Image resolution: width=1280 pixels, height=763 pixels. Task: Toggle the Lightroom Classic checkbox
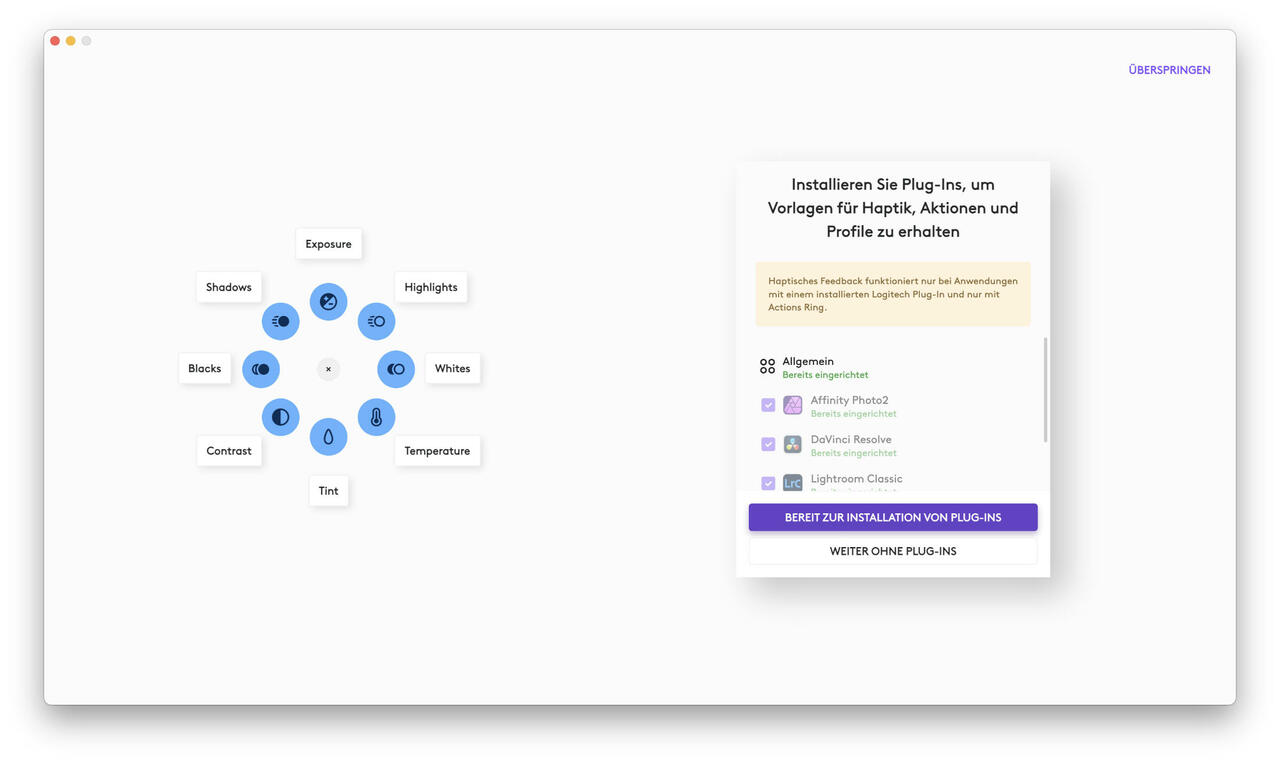[x=768, y=483]
